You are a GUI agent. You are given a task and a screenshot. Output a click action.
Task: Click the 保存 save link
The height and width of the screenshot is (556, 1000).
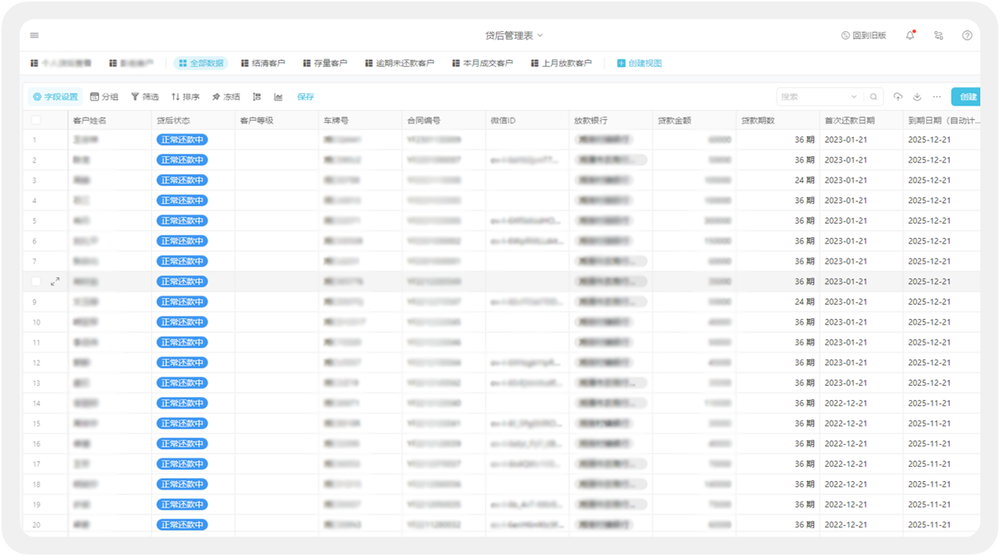pos(305,97)
